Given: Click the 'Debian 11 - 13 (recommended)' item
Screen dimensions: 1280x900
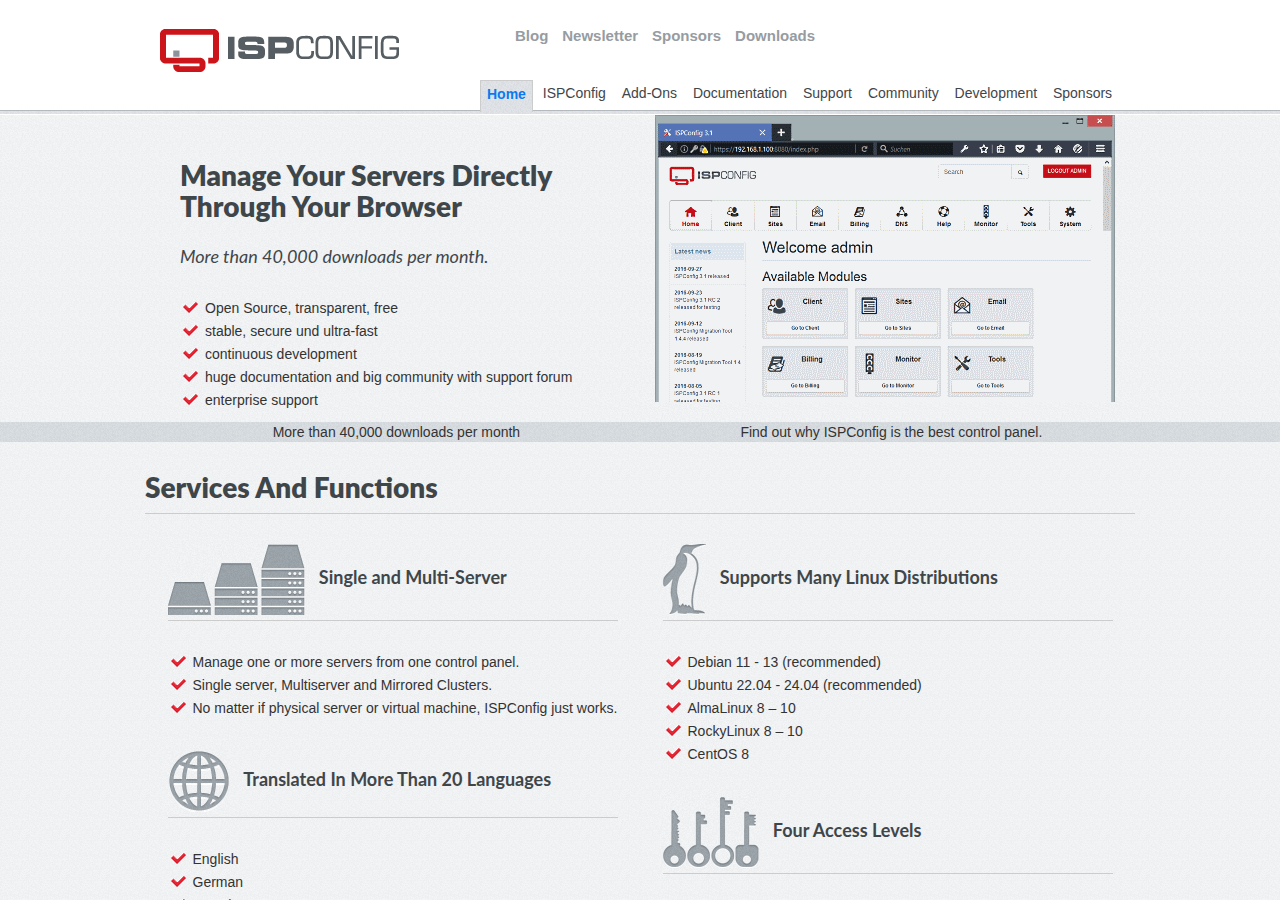Looking at the screenshot, I should (x=784, y=662).
